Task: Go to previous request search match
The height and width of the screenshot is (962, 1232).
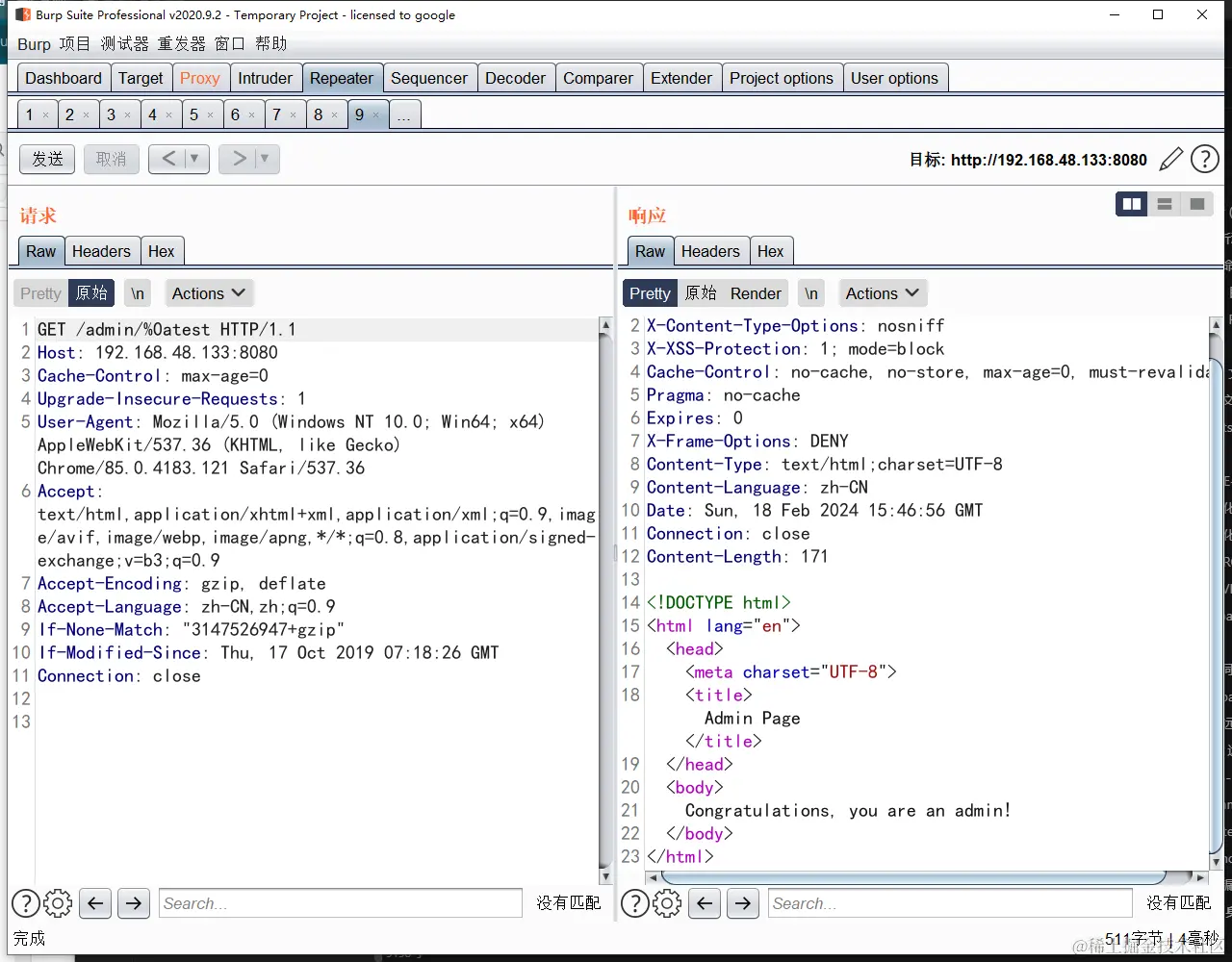Action: point(94,903)
